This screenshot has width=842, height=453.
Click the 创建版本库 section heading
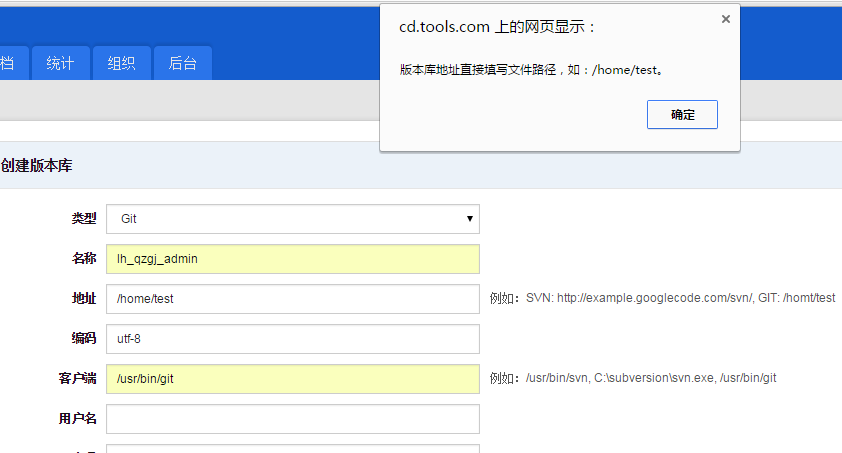[x=37, y=165]
